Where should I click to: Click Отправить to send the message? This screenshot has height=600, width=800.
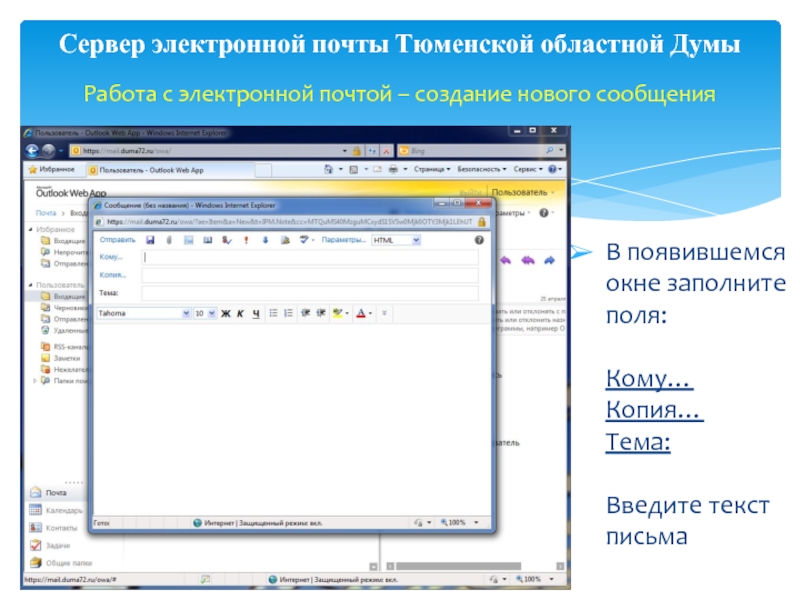pyautogui.click(x=118, y=240)
